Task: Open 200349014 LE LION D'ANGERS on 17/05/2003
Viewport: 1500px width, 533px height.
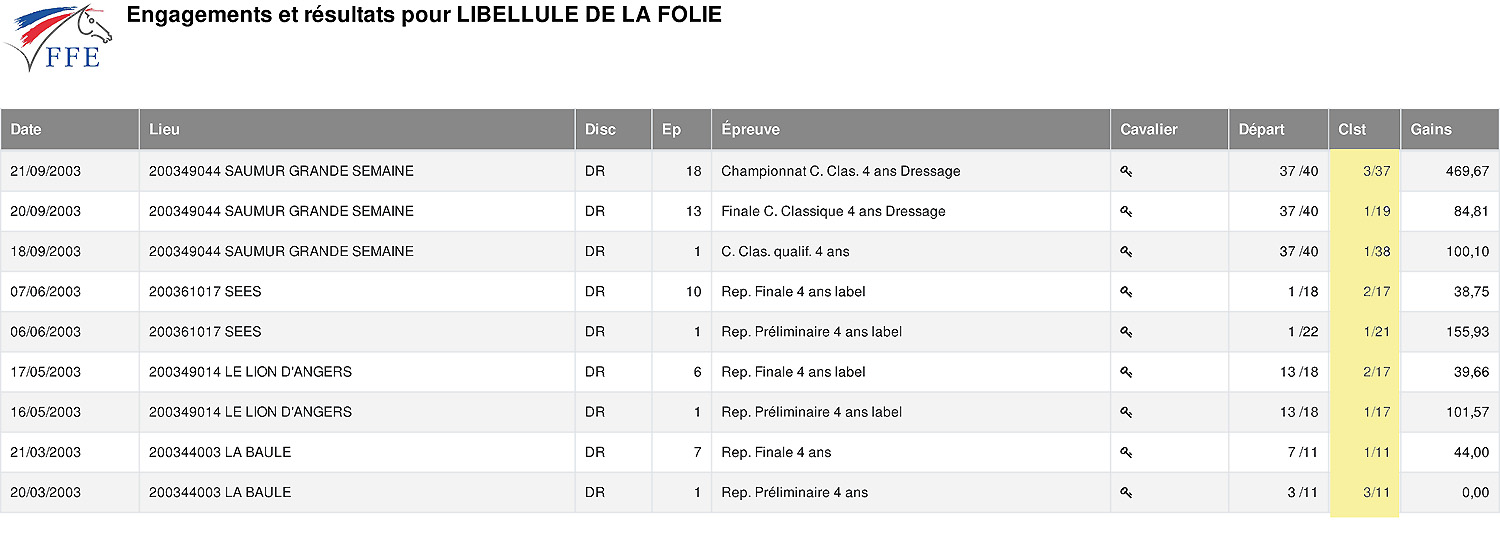Action: click(x=250, y=372)
